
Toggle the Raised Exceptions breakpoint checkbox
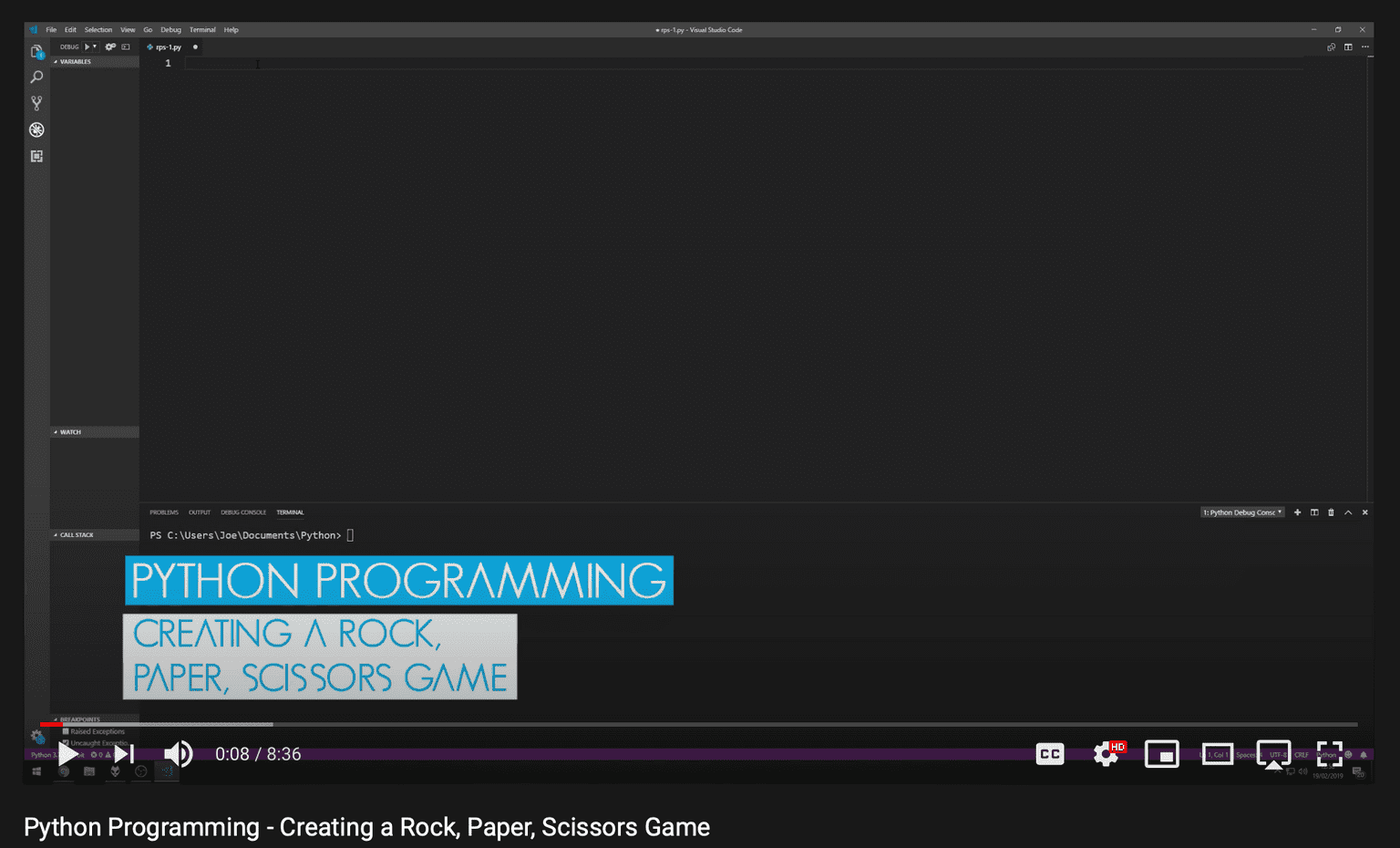[66, 731]
